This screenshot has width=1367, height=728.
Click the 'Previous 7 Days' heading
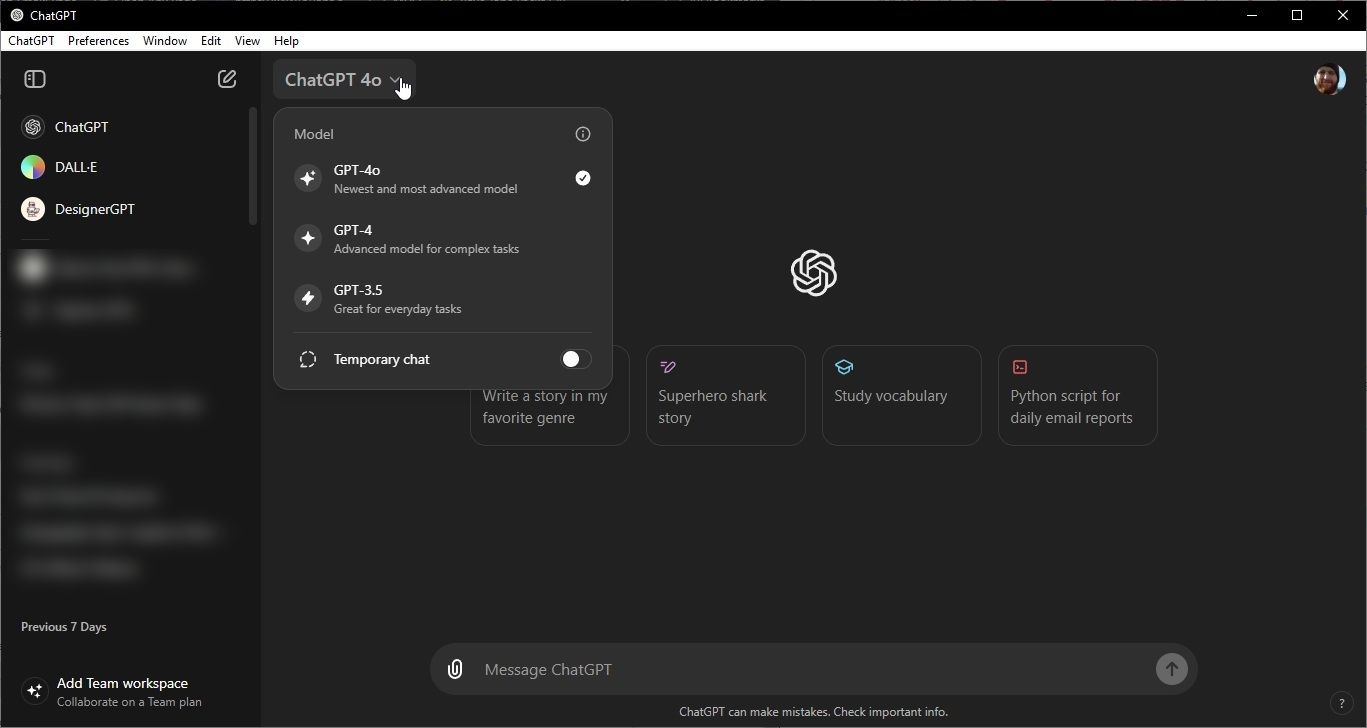[64, 627]
